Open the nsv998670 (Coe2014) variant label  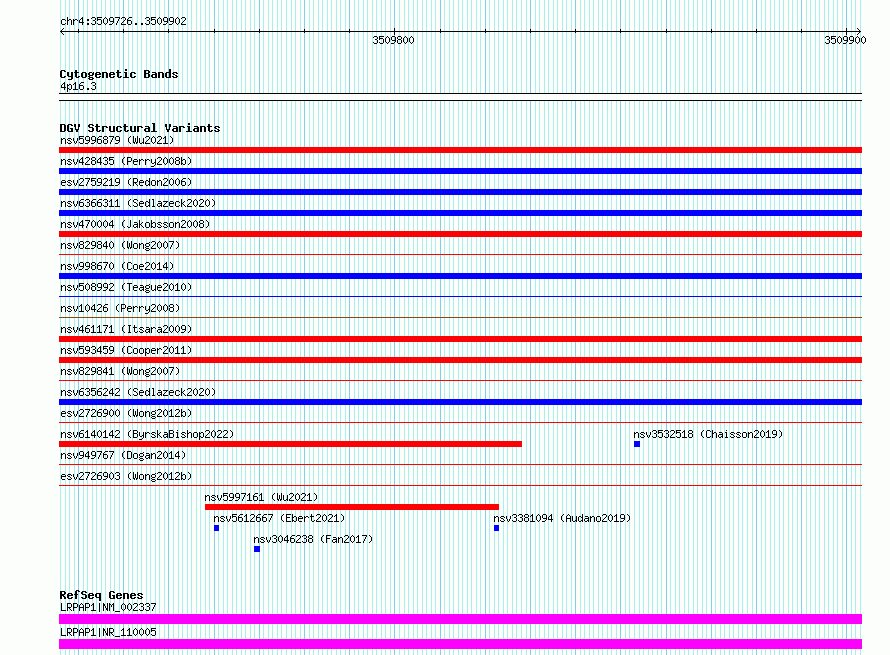pos(117,266)
